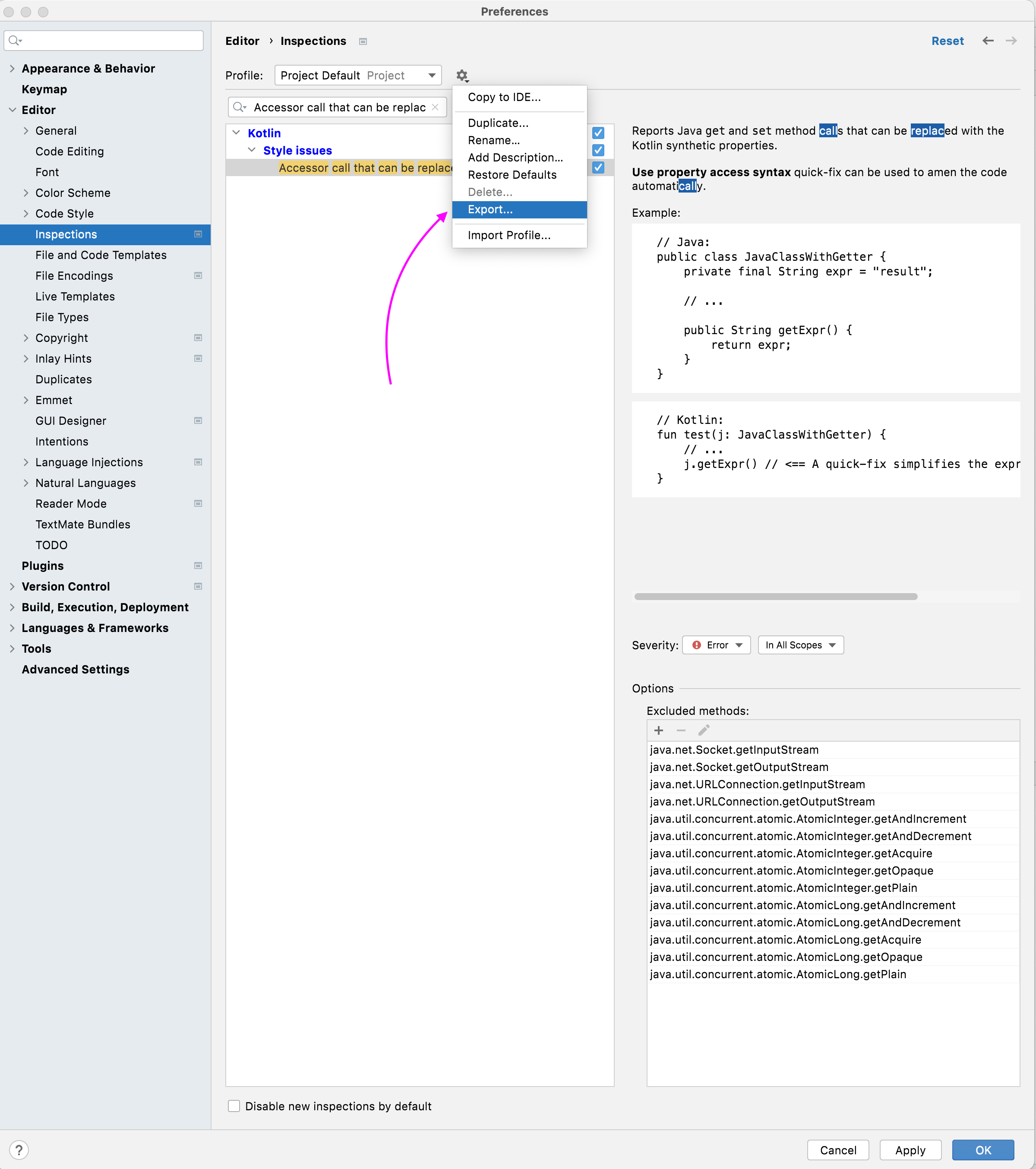Click project icon beside Inlay Hints
The width and height of the screenshot is (1036, 1169).
pos(199,359)
